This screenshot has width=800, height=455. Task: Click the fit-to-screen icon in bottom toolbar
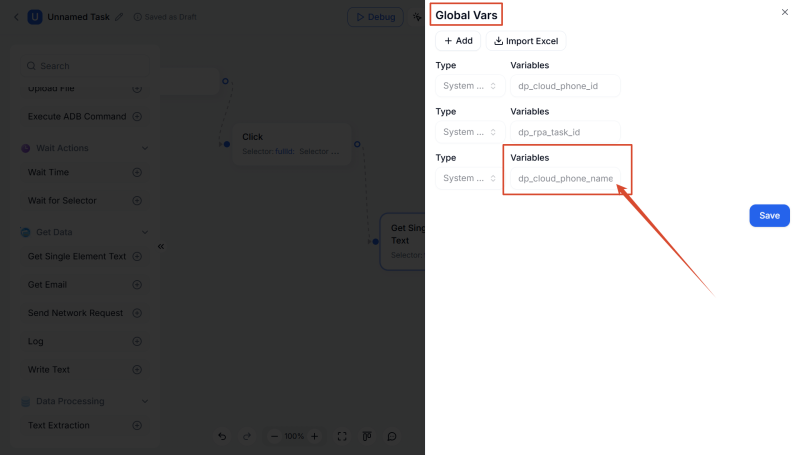click(342, 436)
